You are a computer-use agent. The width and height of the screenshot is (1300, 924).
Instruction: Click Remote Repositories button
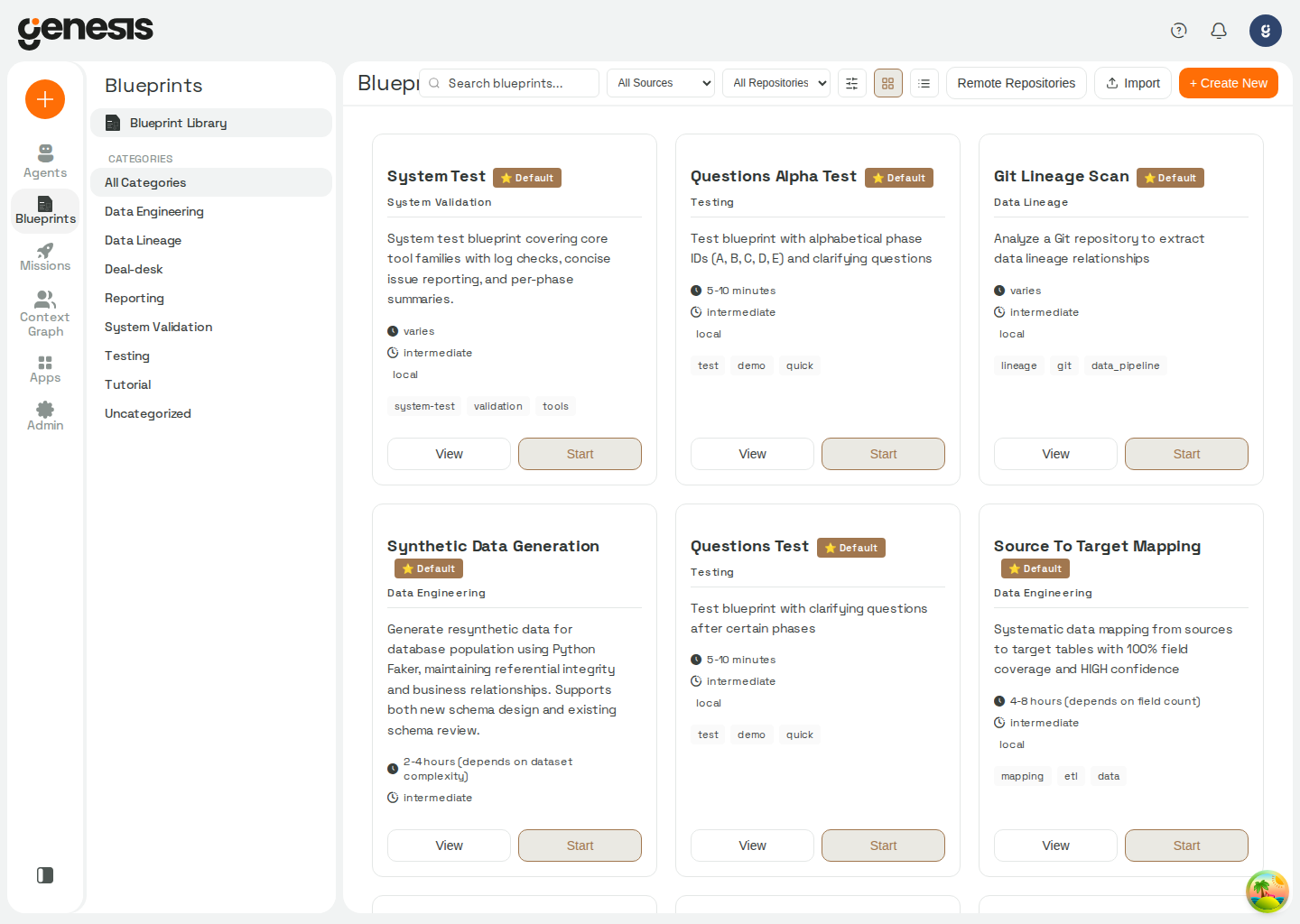[1017, 83]
